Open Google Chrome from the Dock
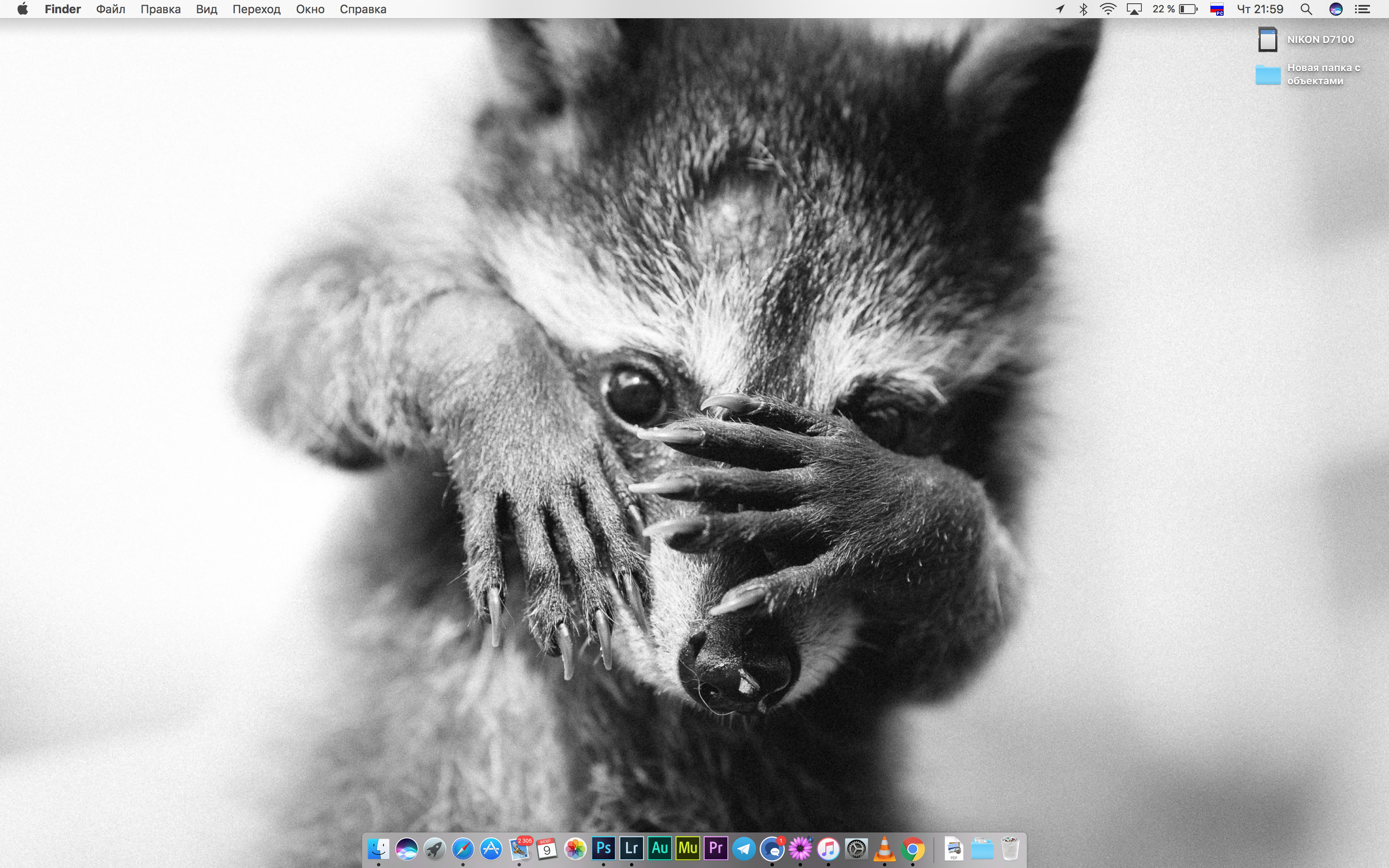1389x868 pixels. tap(913, 849)
